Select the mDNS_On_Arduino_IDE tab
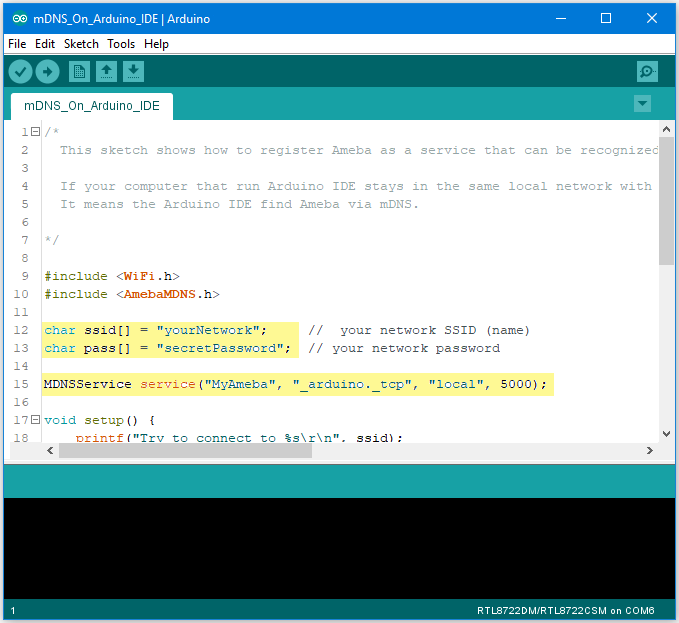Image resolution: width=679 pixels, height=623 pixels. (92, 106)
